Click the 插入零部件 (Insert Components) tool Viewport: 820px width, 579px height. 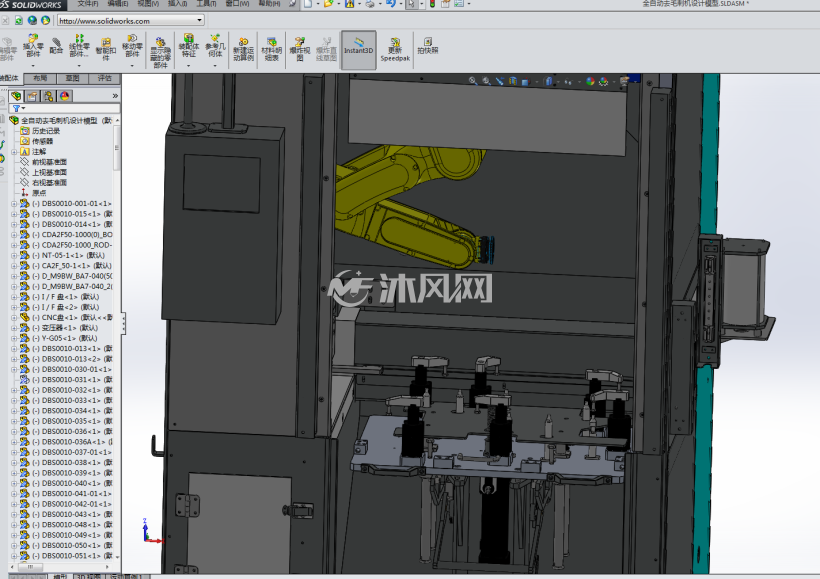point(33,46)
